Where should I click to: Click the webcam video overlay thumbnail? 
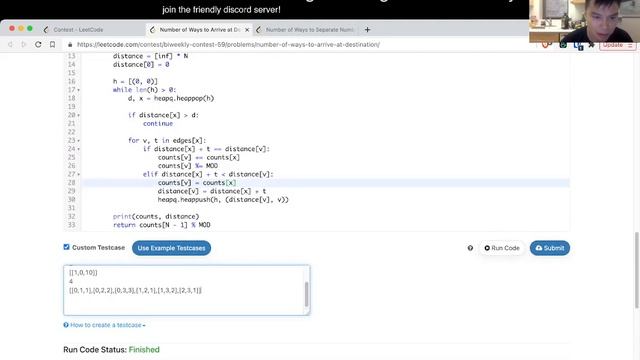(x=584, y=21)
